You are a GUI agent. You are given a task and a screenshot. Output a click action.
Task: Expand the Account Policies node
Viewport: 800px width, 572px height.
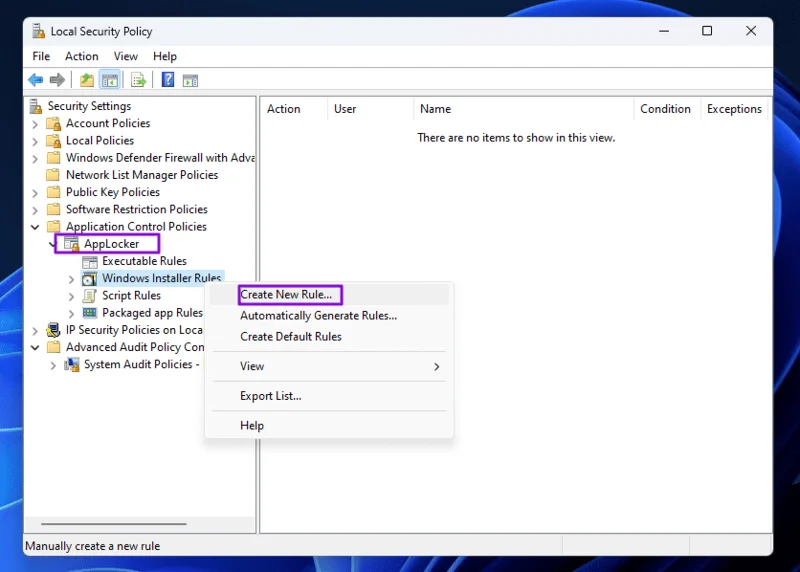[35, 124]
